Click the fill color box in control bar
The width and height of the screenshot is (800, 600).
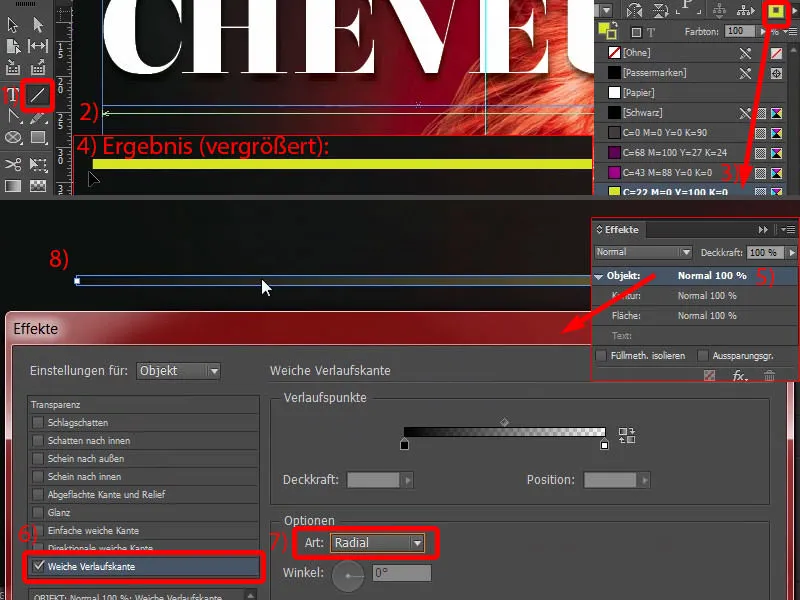[776, 11]
